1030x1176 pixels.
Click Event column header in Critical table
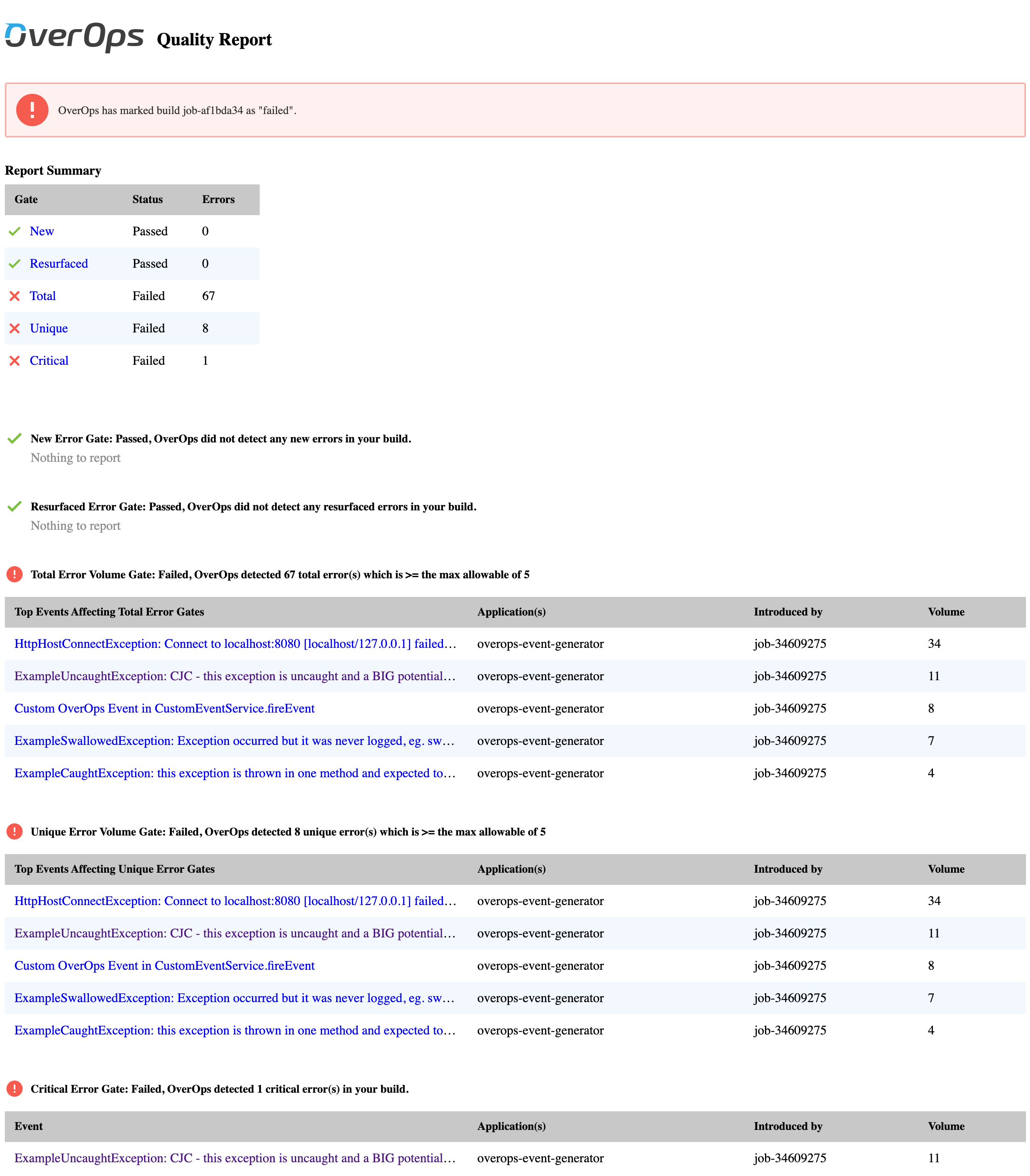click(29, 1126)
